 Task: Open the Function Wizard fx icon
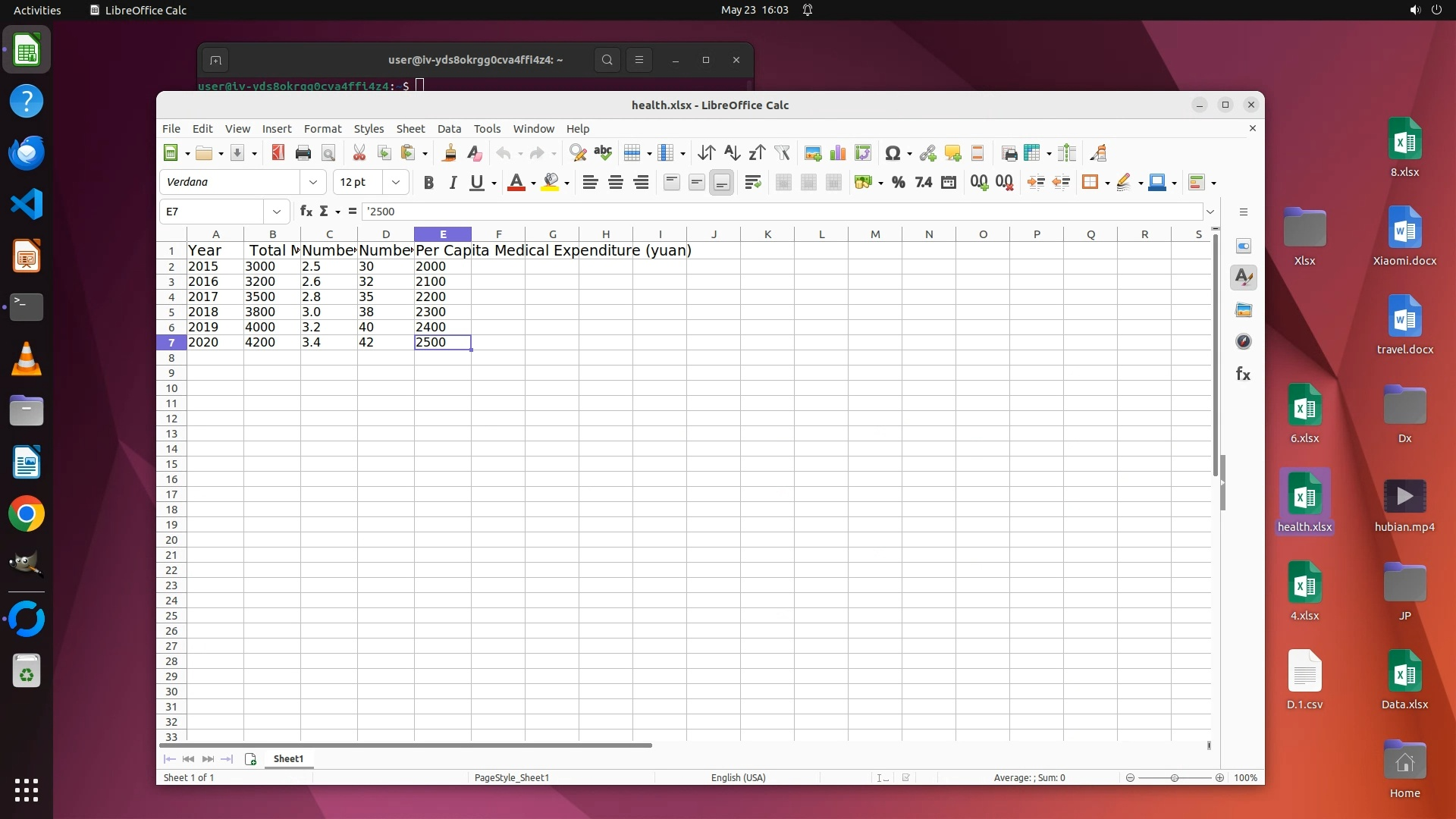point(306,212)
